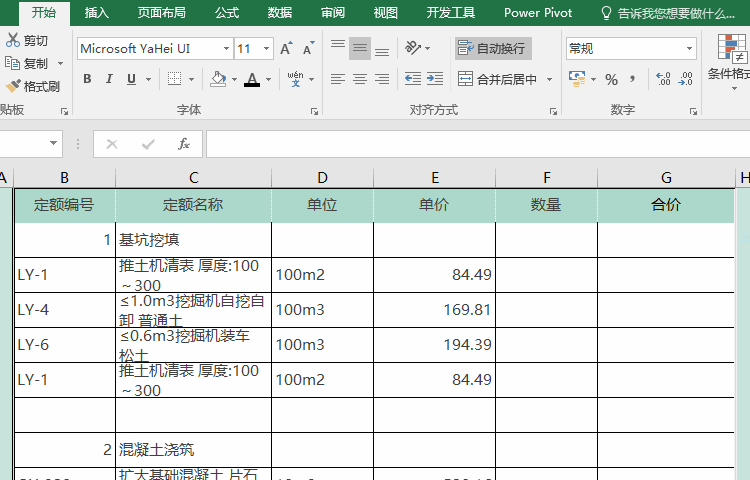Open Font dialog launcher

tap(314, 111)
